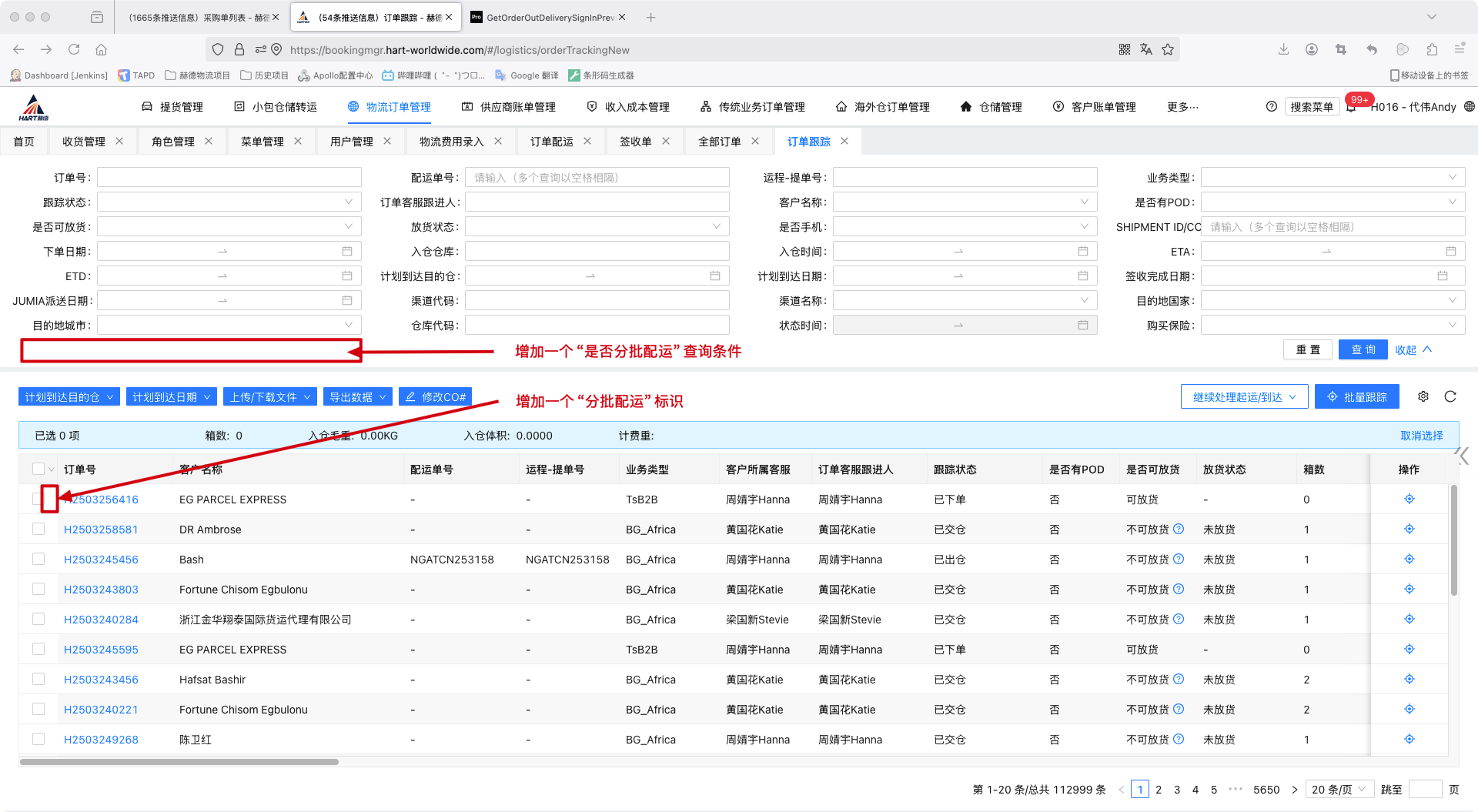The height and width of the screenshot is (812, 1478).
Task: Select the checkbox for order H2503245456
Action: tap(38, 559)
